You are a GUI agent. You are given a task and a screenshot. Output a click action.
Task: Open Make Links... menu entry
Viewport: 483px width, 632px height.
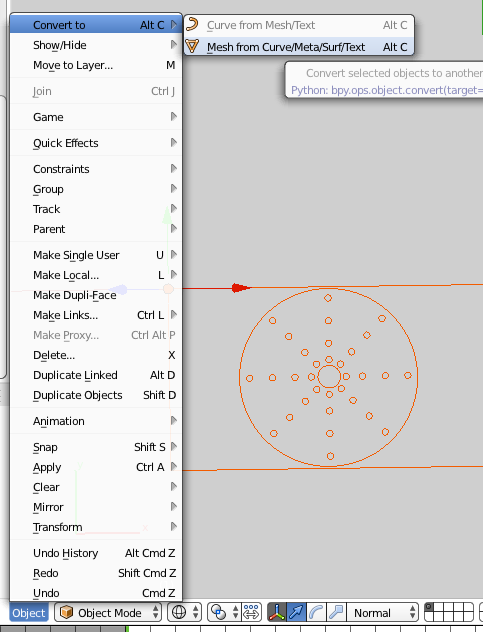click(x=96, y=315)
